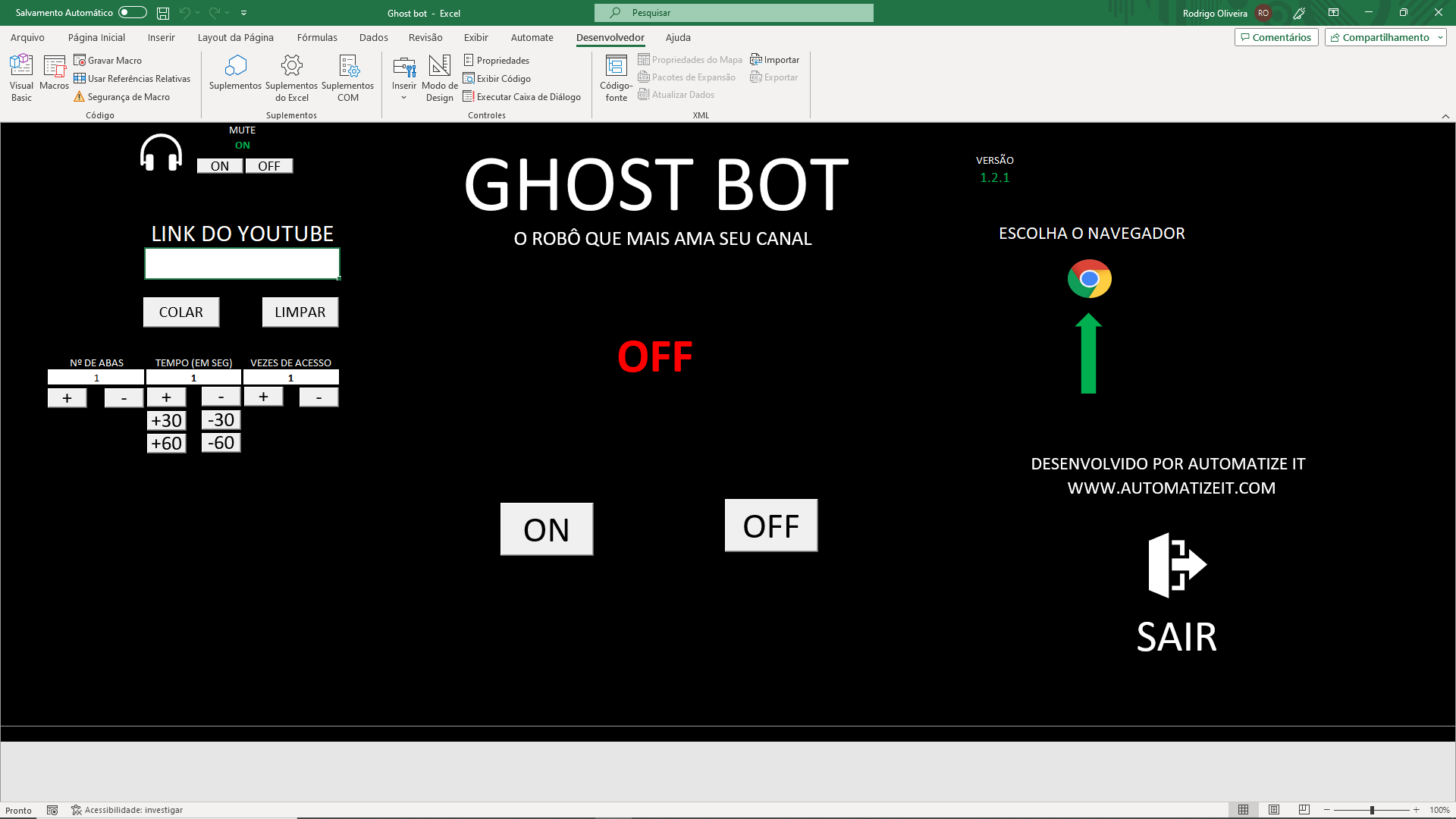Open Compartilhamento dropdown arrow
The width and height of the screenshot is (1456, 819).
[1440, 37]
